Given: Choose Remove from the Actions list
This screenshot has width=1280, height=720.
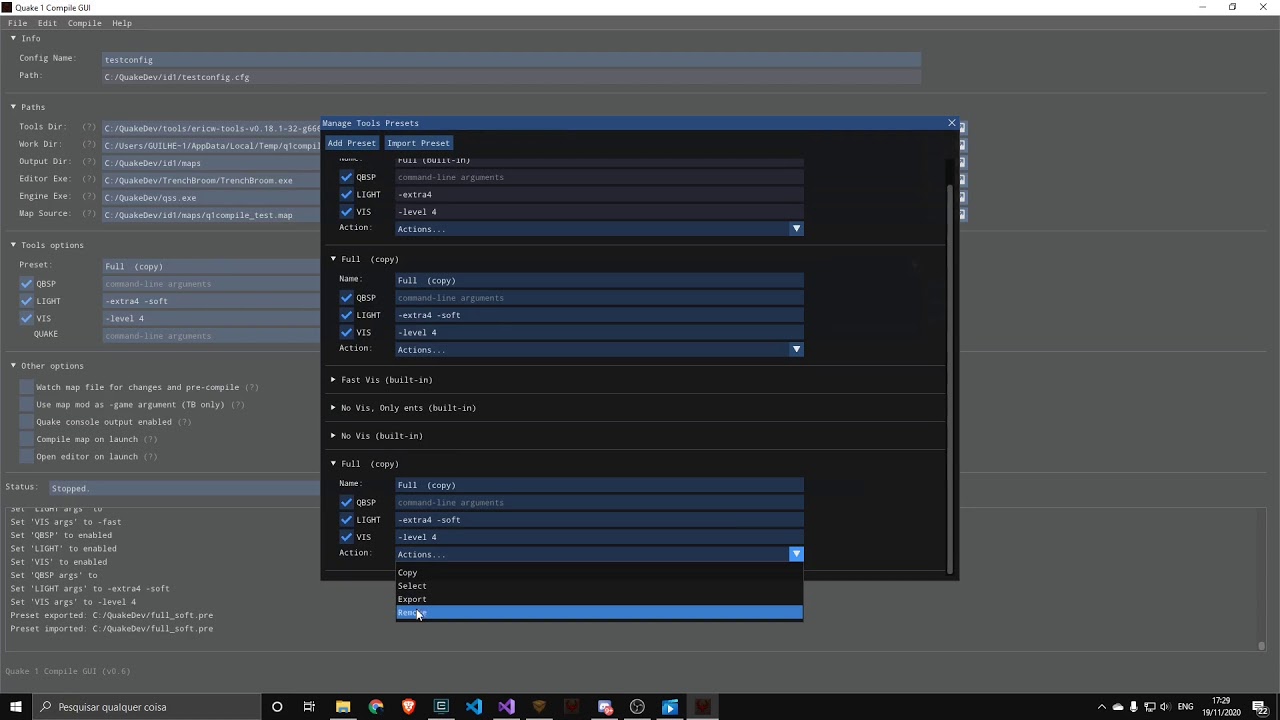Looking at the screenshot, I should [599, 613].
